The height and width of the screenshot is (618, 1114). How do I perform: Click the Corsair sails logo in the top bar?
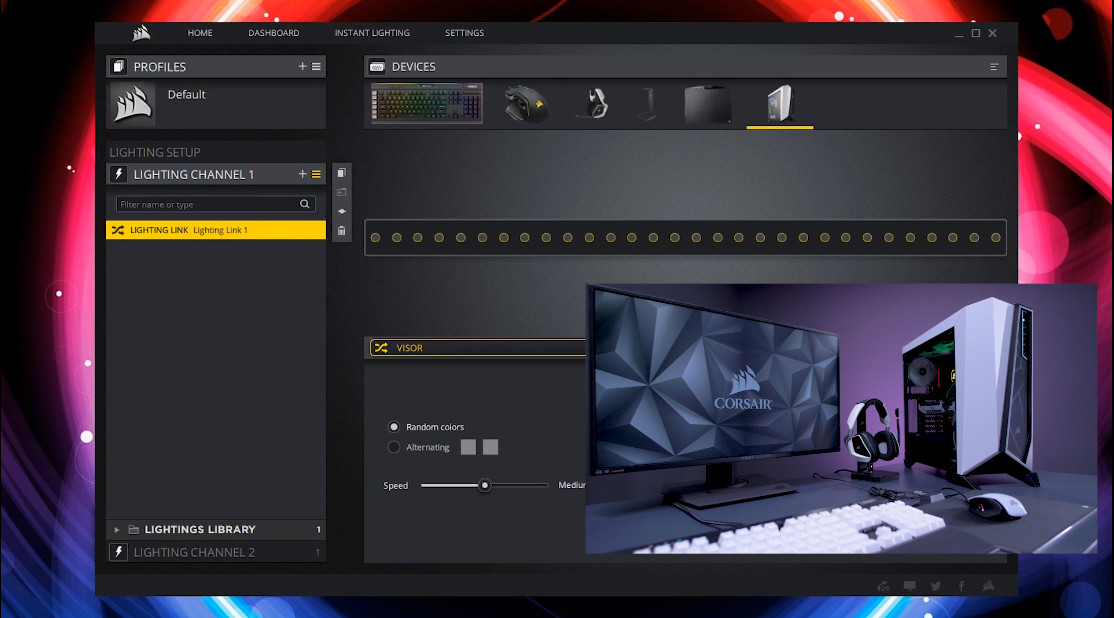point(141,33)
